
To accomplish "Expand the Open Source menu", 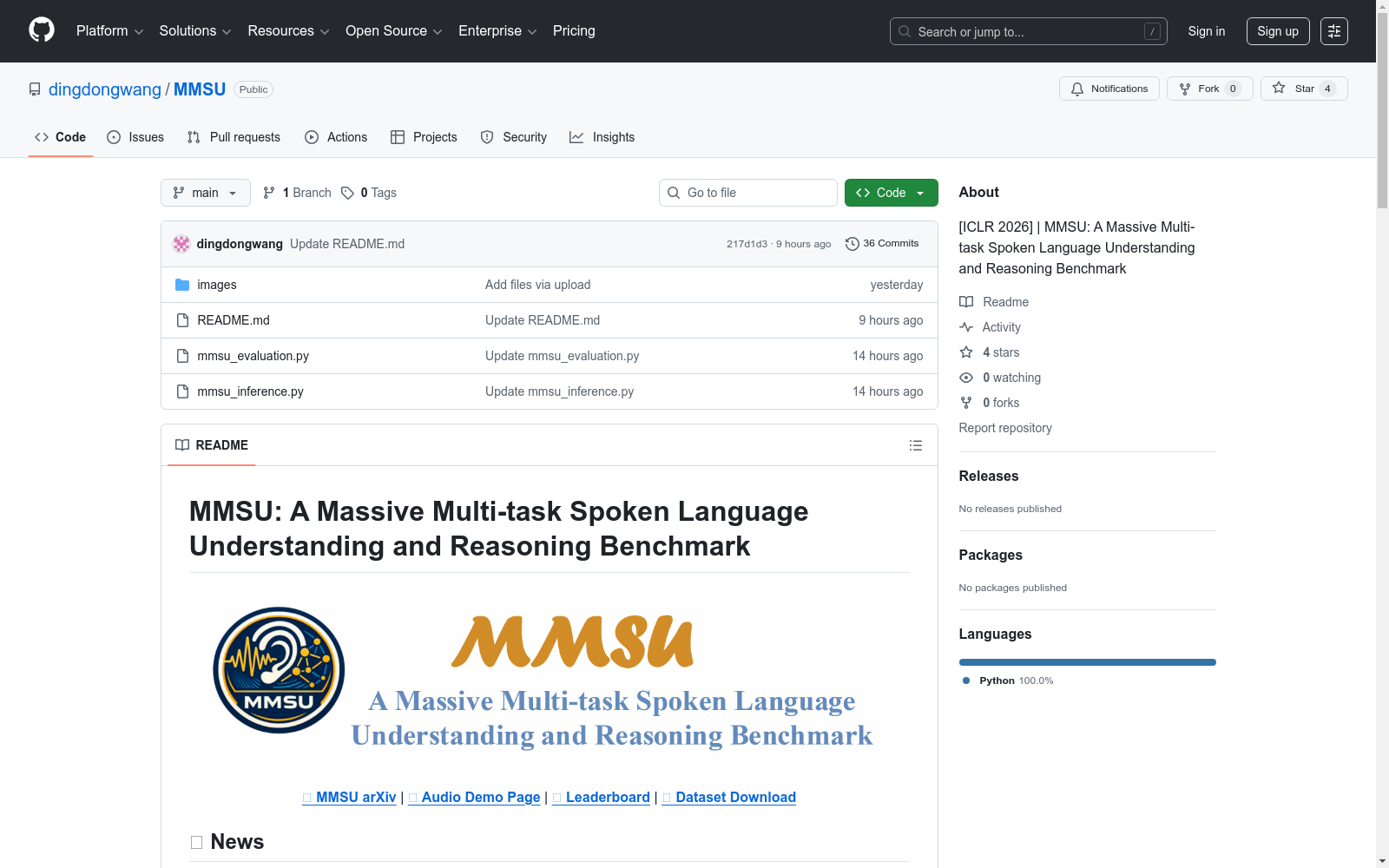I will pos(394,31).
